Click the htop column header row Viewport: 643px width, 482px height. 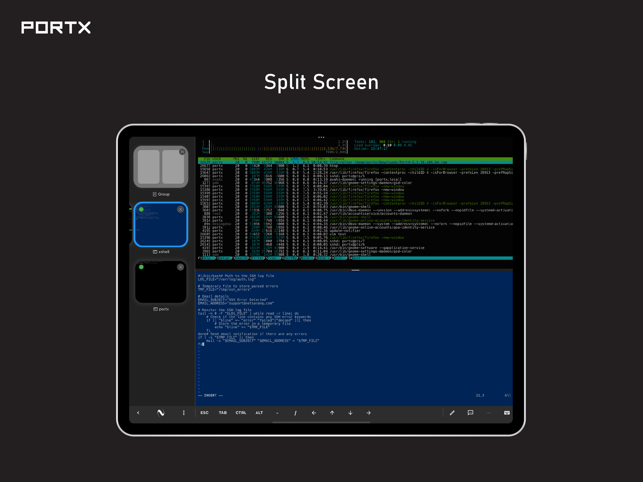click(355, 159)
